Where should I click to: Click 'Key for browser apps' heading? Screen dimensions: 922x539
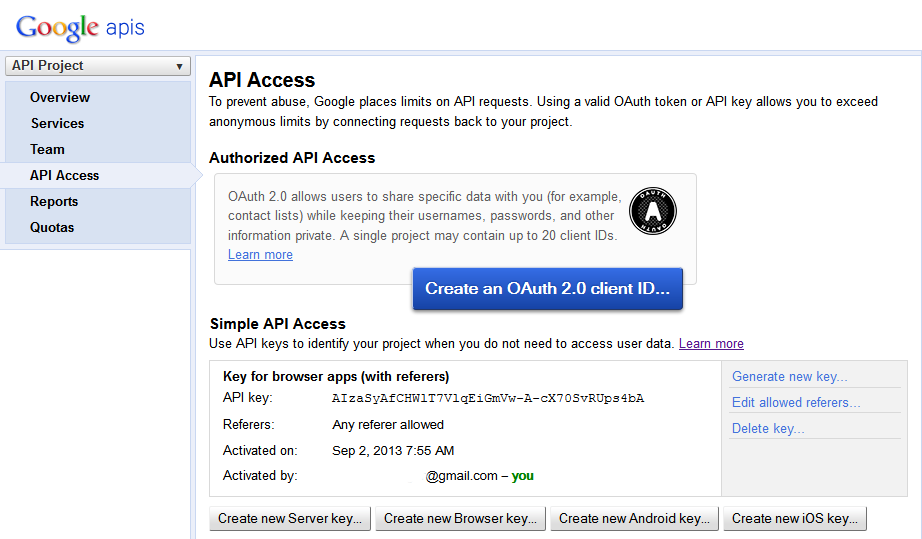(x=336, y=376)
